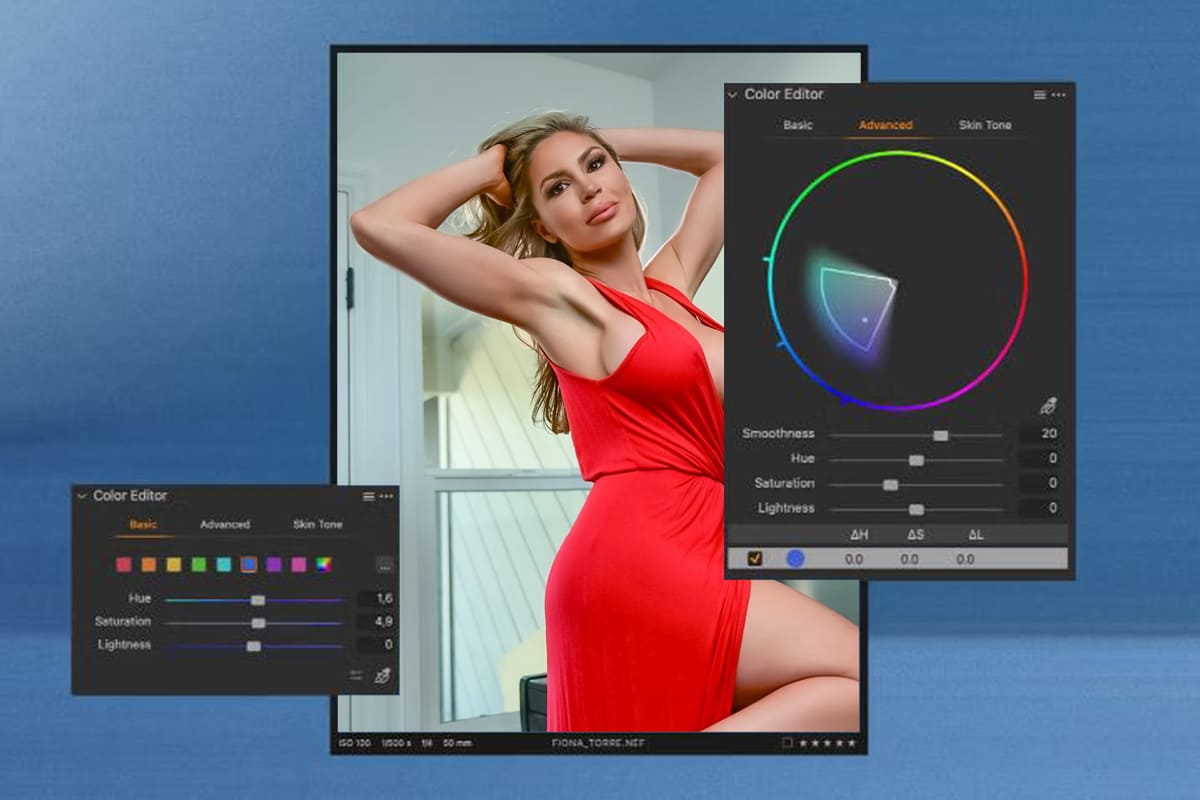Click the multicolor rainbow swatch icon

(323, 564)
